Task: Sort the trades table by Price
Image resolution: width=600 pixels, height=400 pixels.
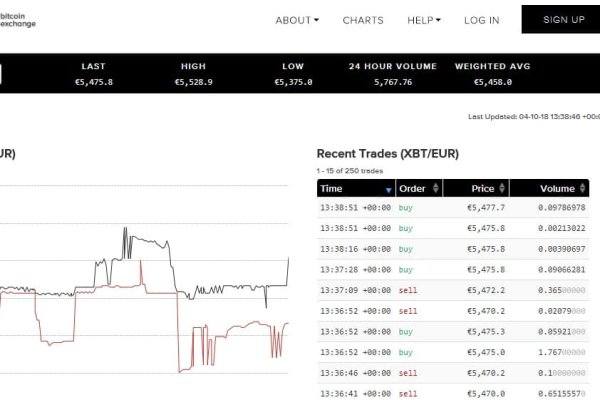Action: point(483,188)
